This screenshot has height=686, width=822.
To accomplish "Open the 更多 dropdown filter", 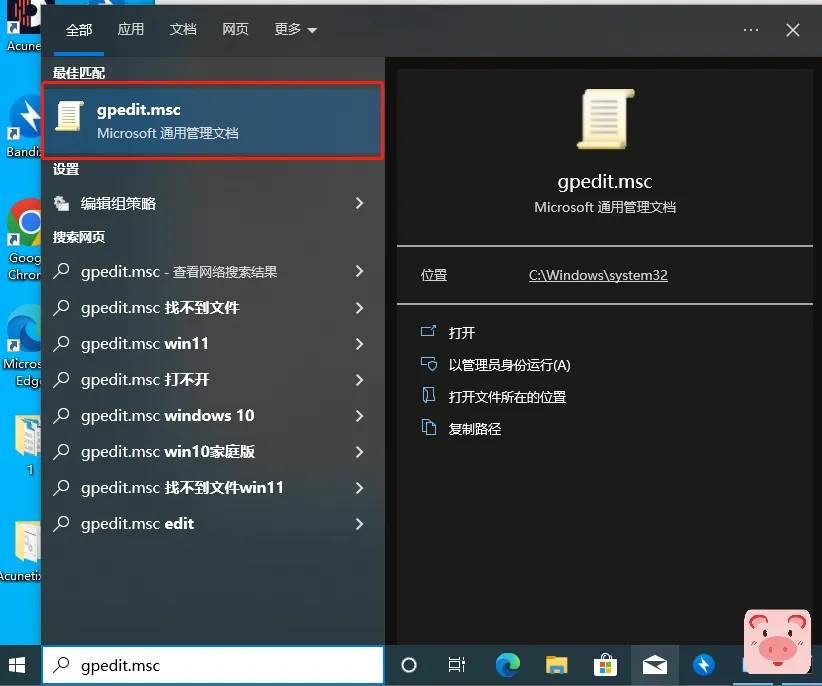I will point(296,29).
